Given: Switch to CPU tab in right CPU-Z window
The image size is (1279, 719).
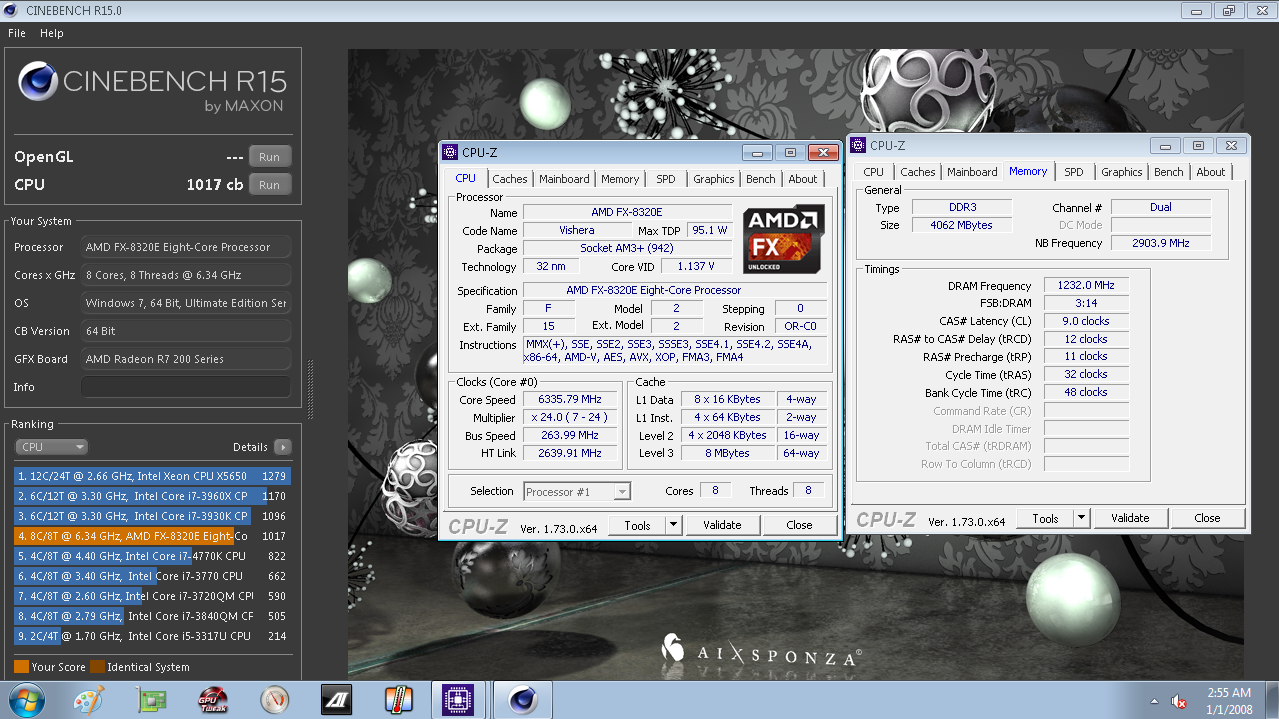Looking at the screenshot, I should pos(874,172).
